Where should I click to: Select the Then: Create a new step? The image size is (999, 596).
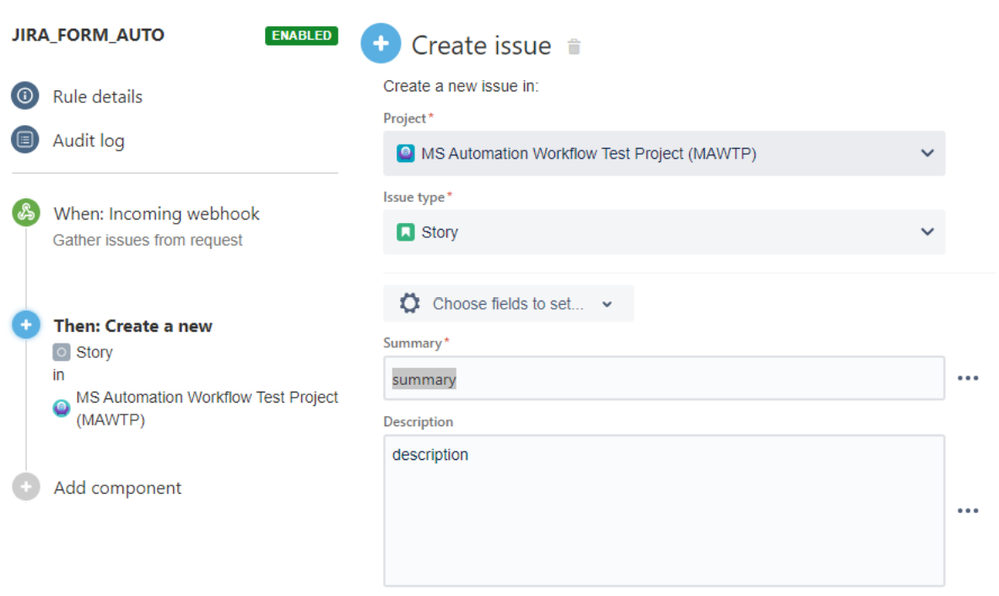click(x=133, y=326)
